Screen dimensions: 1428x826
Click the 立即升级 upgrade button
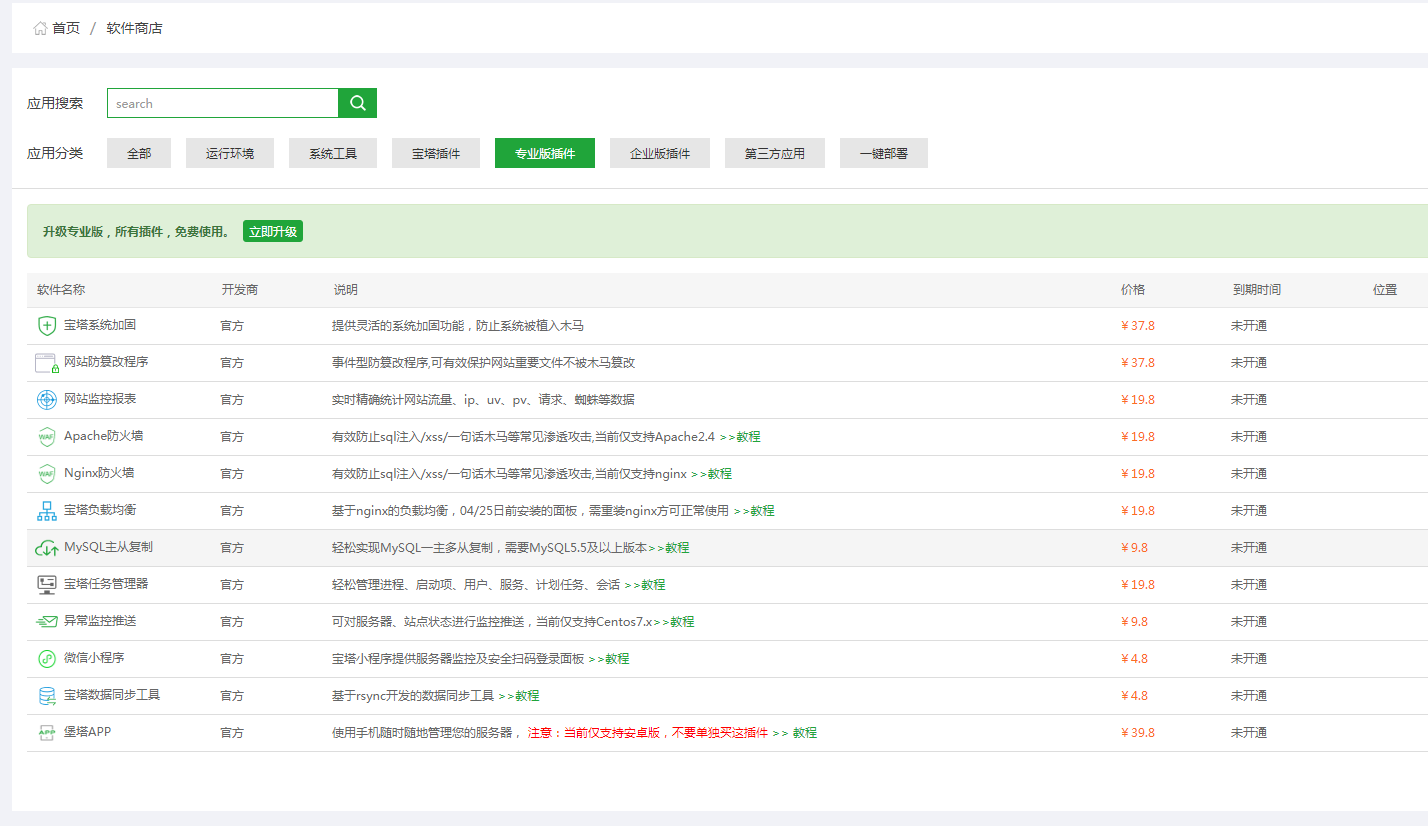(x=273, y=230)
